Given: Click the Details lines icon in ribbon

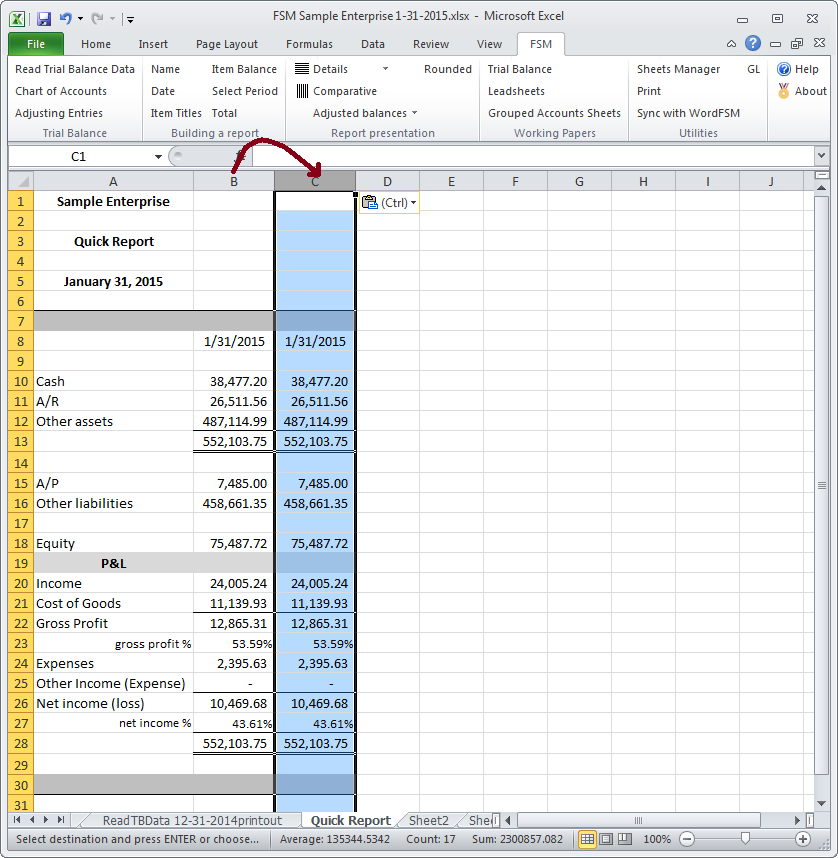Looking at the screenshot, I should [302, 69].
